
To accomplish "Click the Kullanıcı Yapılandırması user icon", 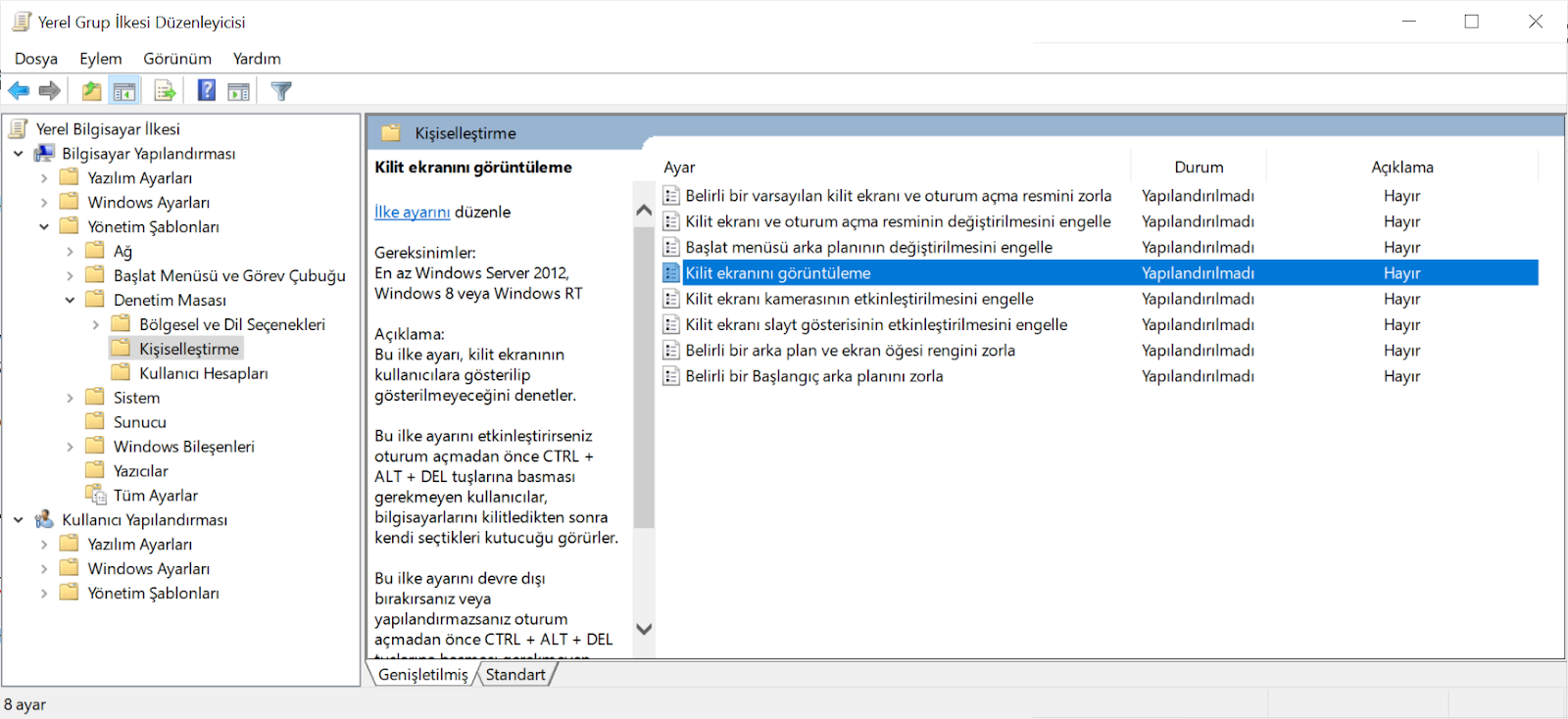I will (44, 519).
